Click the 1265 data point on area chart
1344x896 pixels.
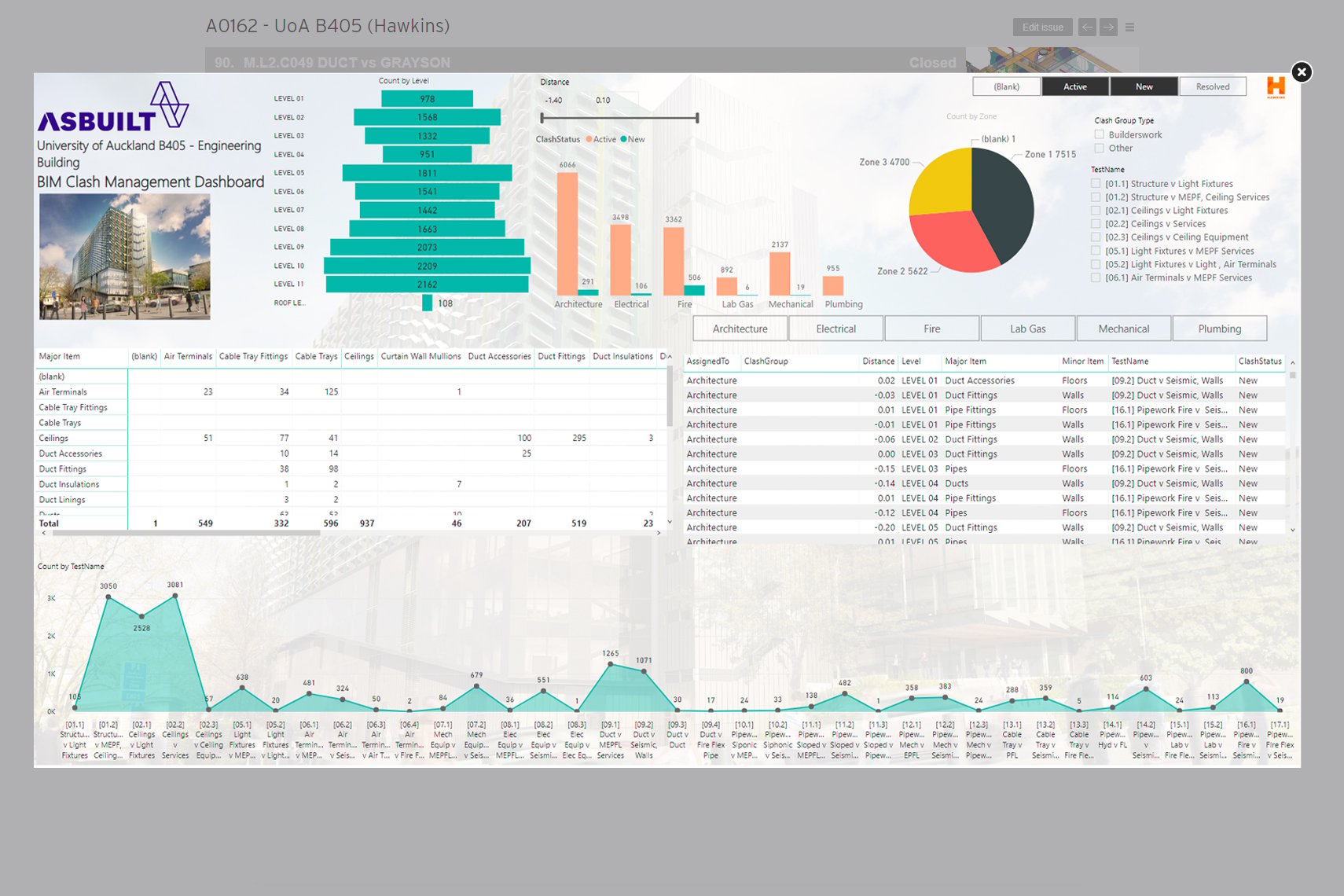611,664
